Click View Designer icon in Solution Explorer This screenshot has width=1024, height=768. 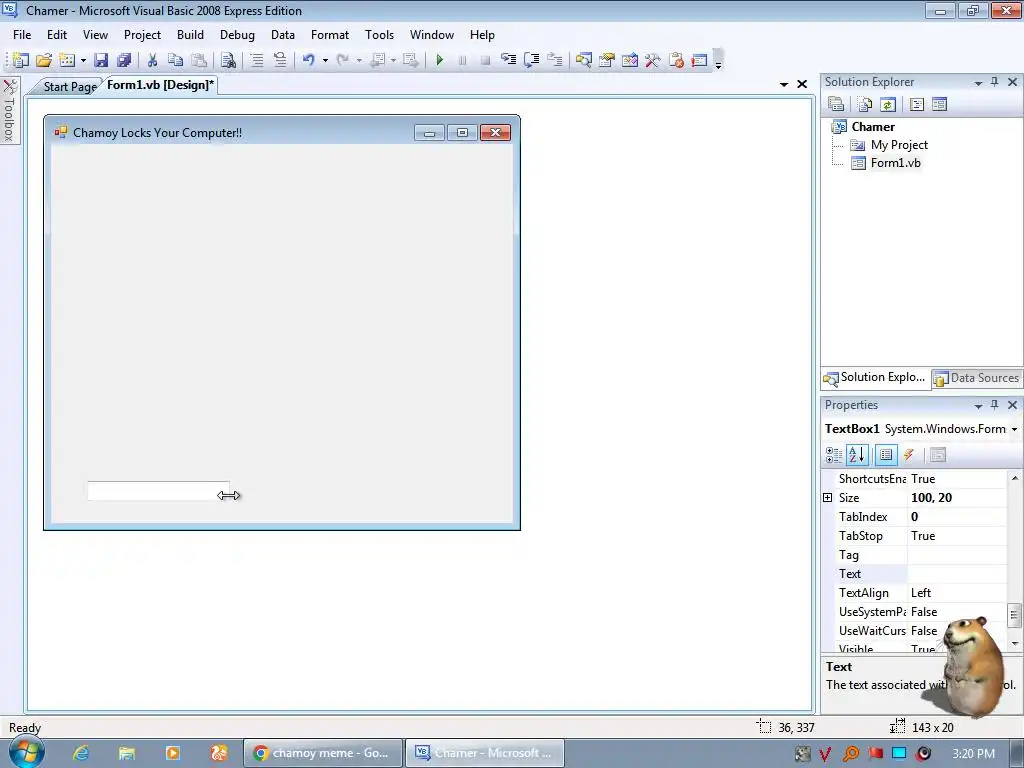click(939, 104)
